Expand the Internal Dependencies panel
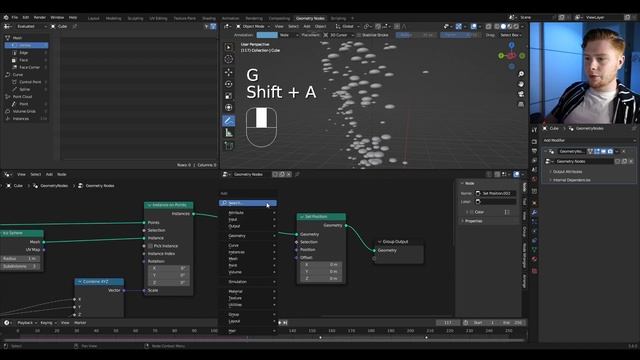 tap(571, 180)
